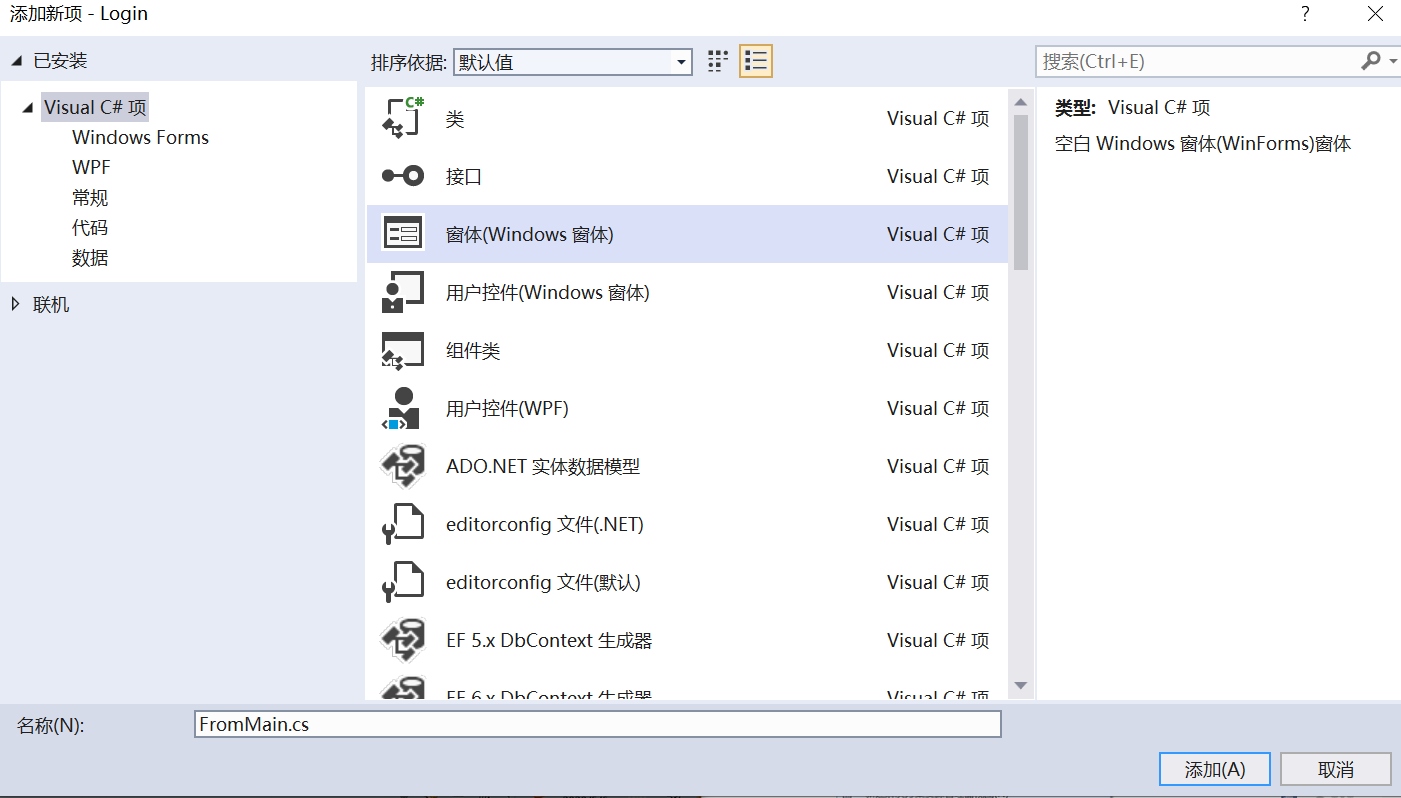Select 常规 category in tree
Image resolution: width=1401 pixels, height=798 pixels.
(x=90, y=198)
